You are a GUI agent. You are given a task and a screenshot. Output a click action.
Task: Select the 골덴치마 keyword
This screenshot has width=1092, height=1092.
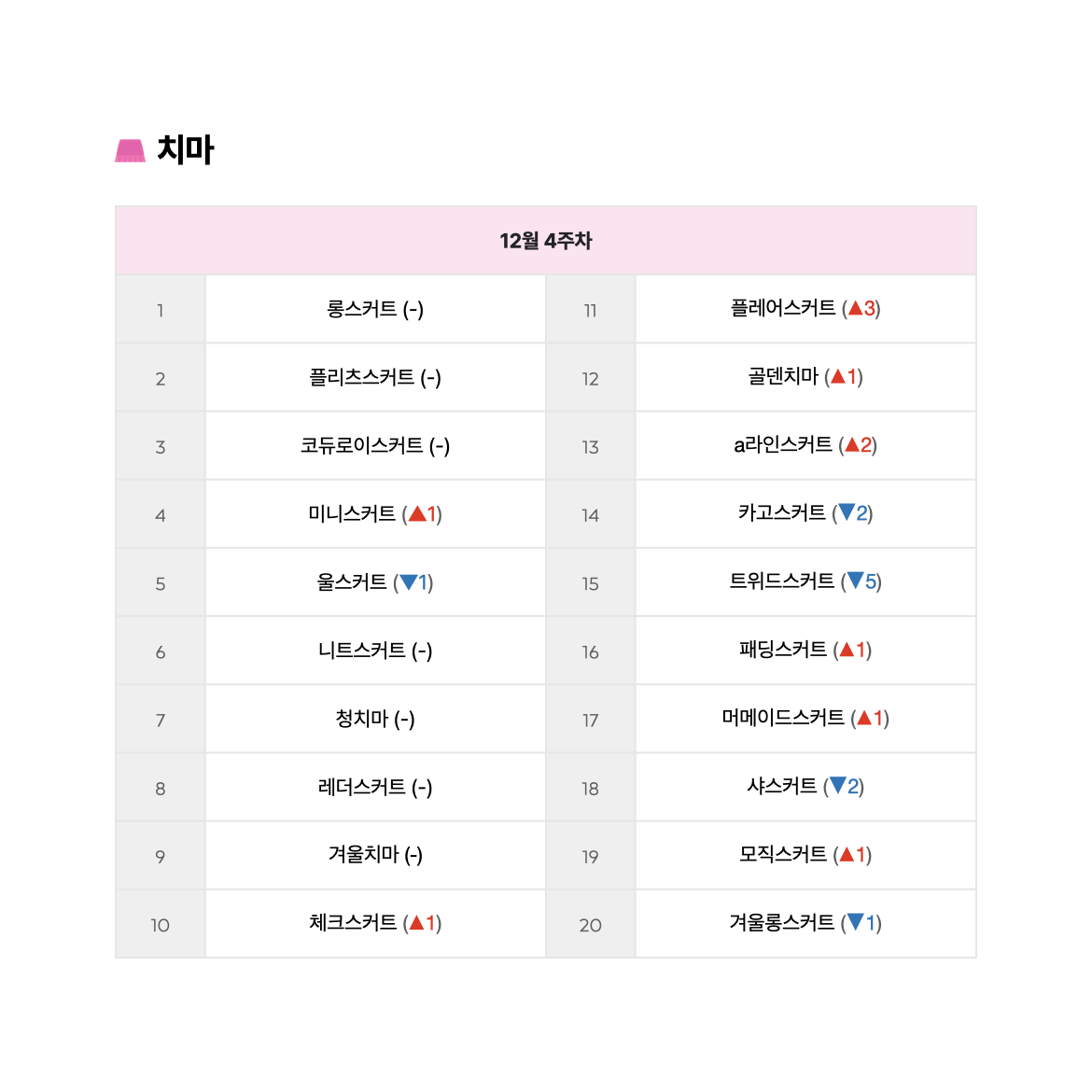(x=783, y=376)
